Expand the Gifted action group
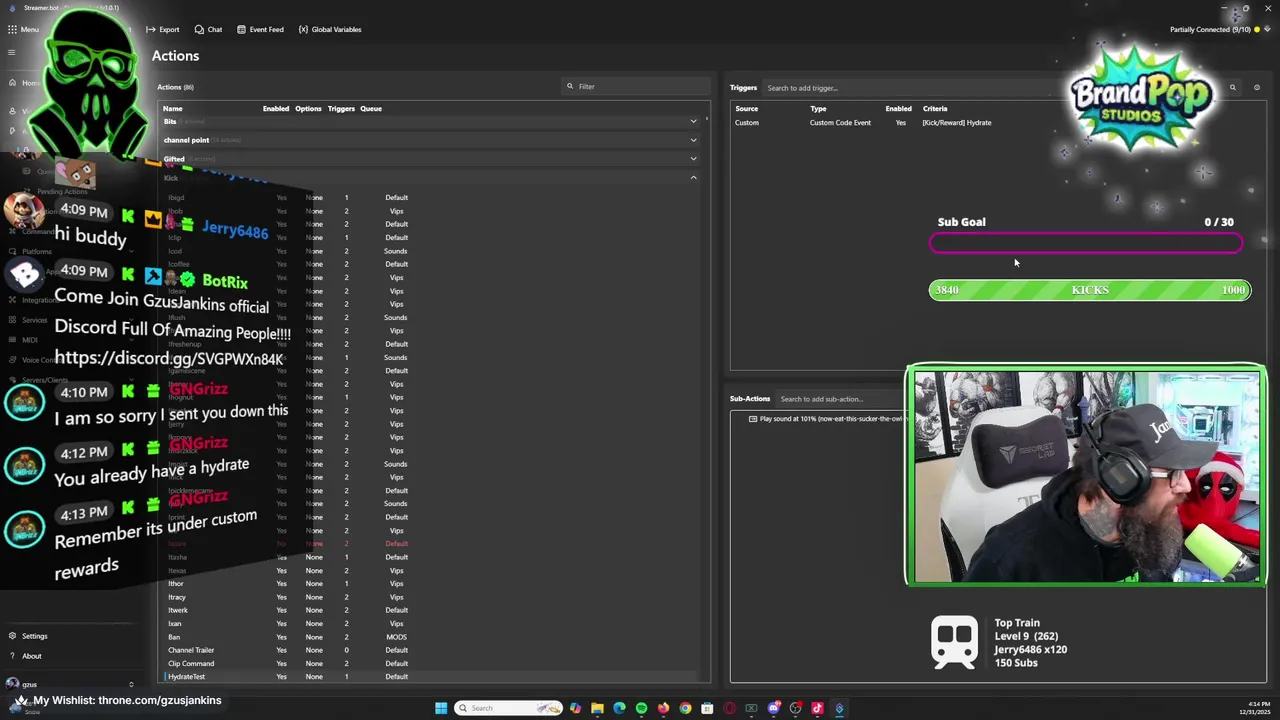1280x720 pixels. tap(693, 158)
